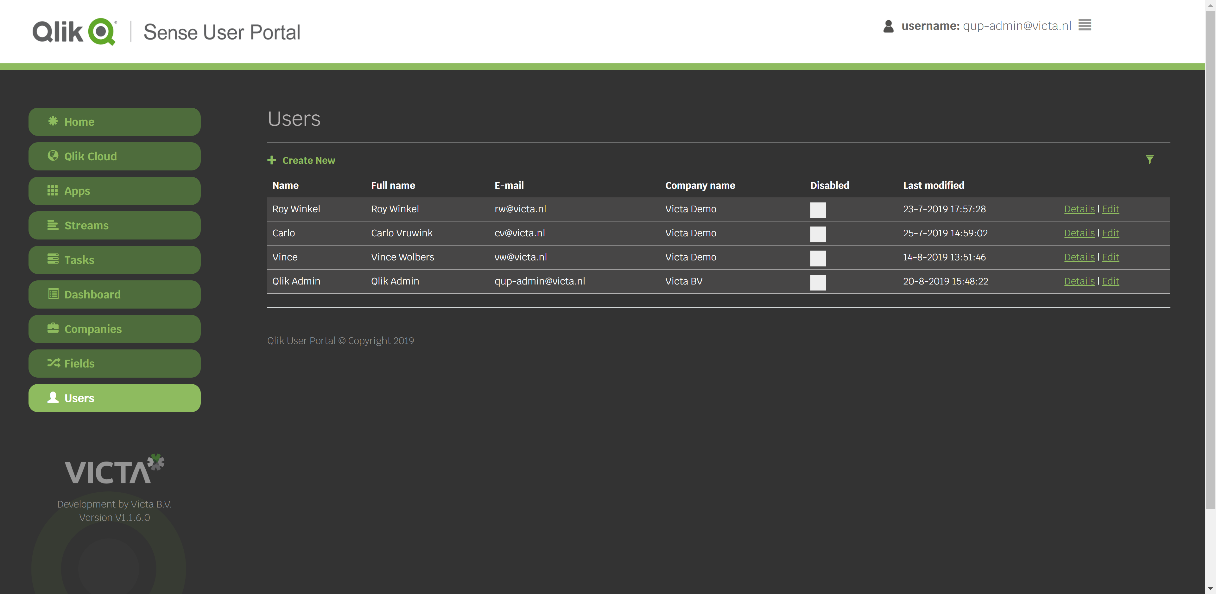The width and height of the screenshot is (1216, 594).
Task: Click the Last modified column header
Action: (934, 185)
